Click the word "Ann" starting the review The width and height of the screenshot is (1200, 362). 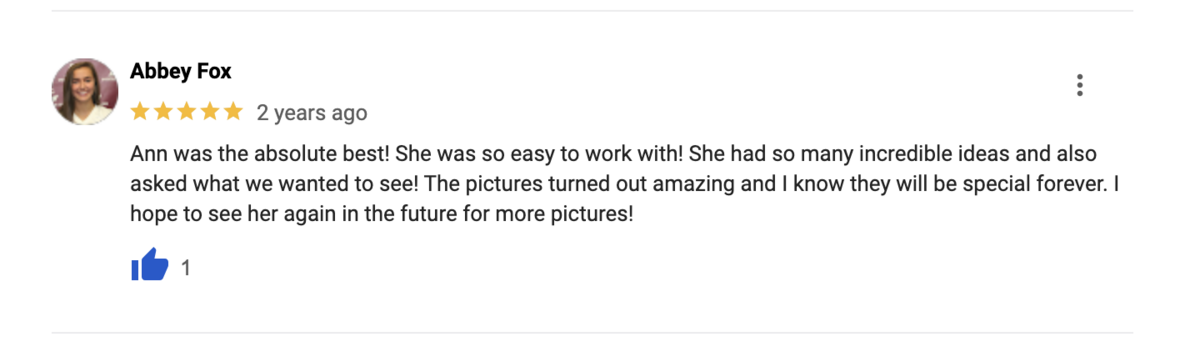(148, 155)
